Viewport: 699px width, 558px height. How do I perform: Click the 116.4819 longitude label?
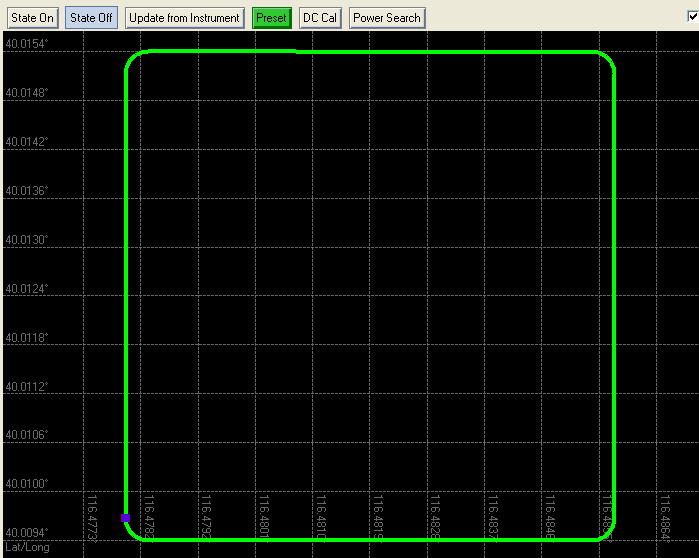click(x=377, y=516)
